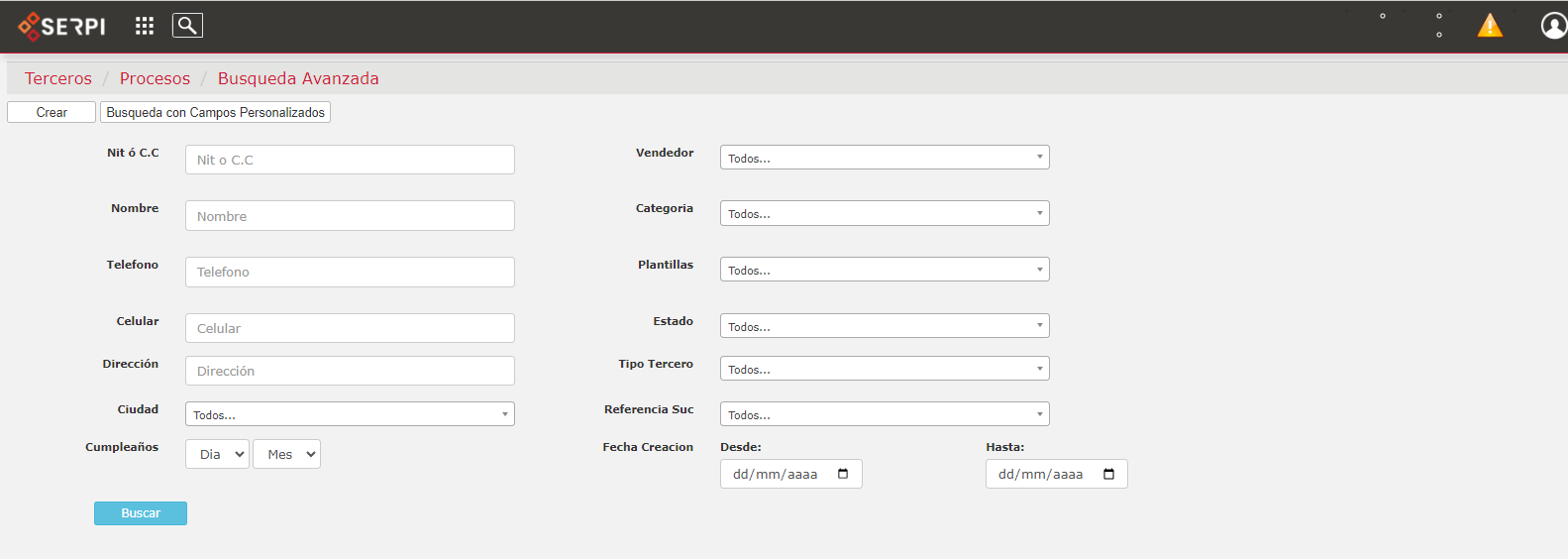The image size is (1568, 559).
Task: Click the Fecha Creacion label
Action: tap(648, 447)
